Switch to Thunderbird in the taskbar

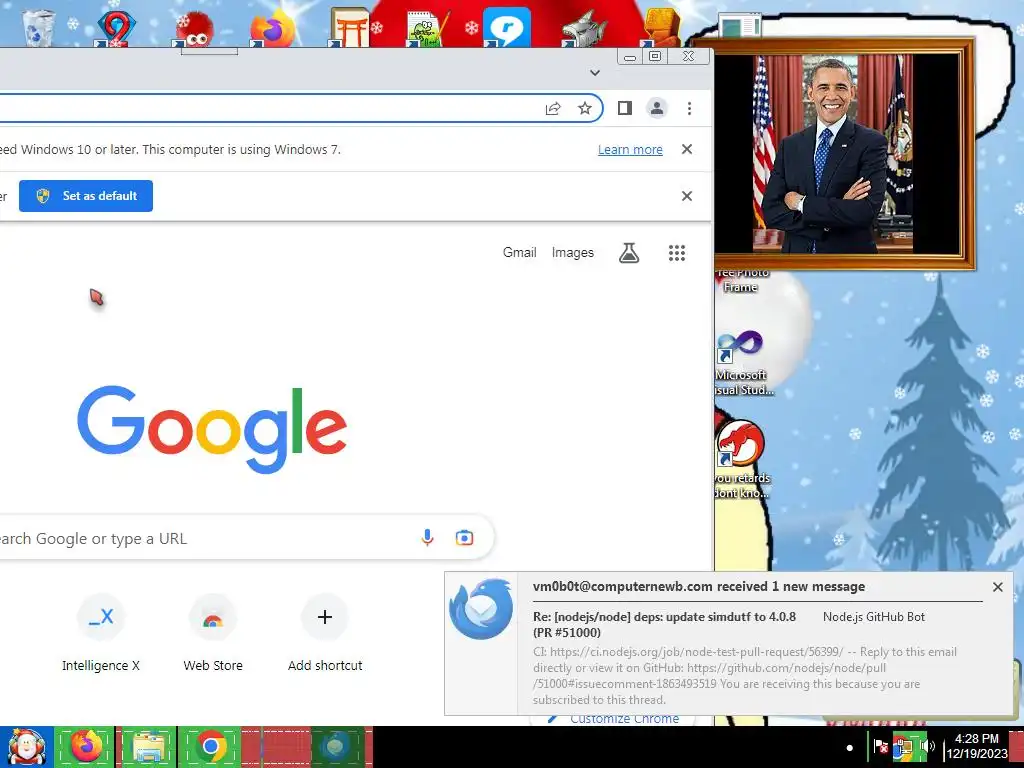(336, 747)
